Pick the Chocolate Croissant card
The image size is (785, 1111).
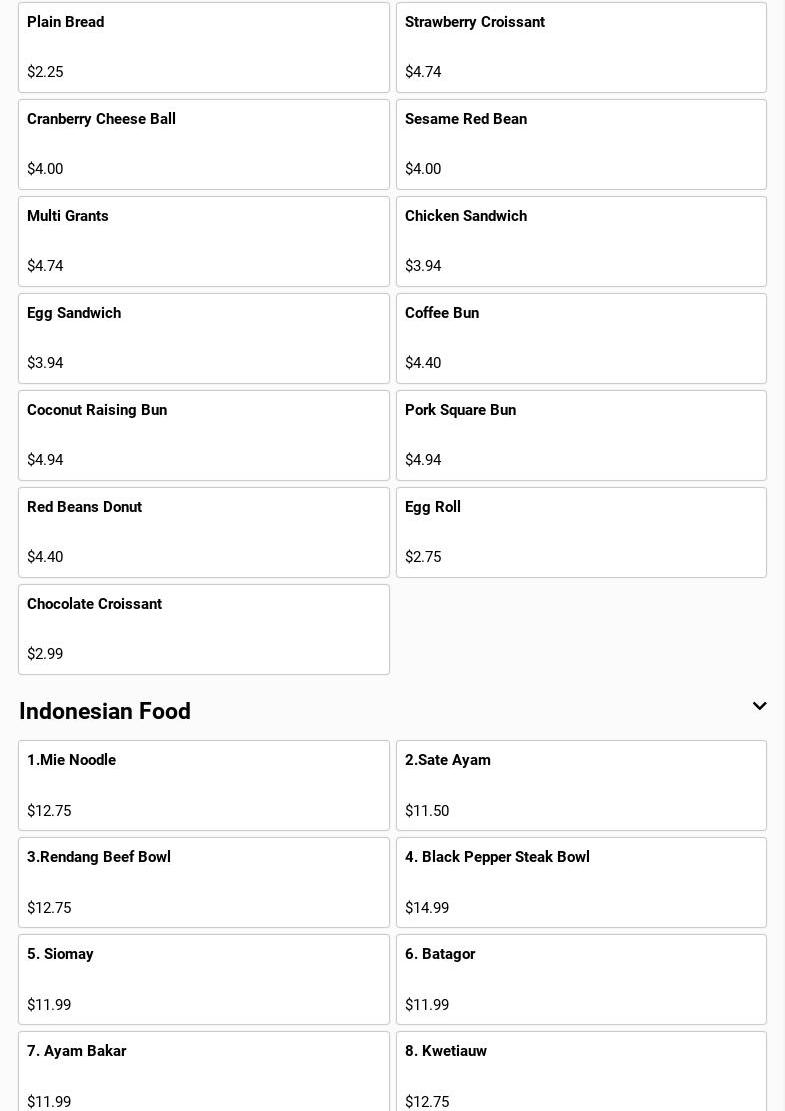click(x=203, y=629)
